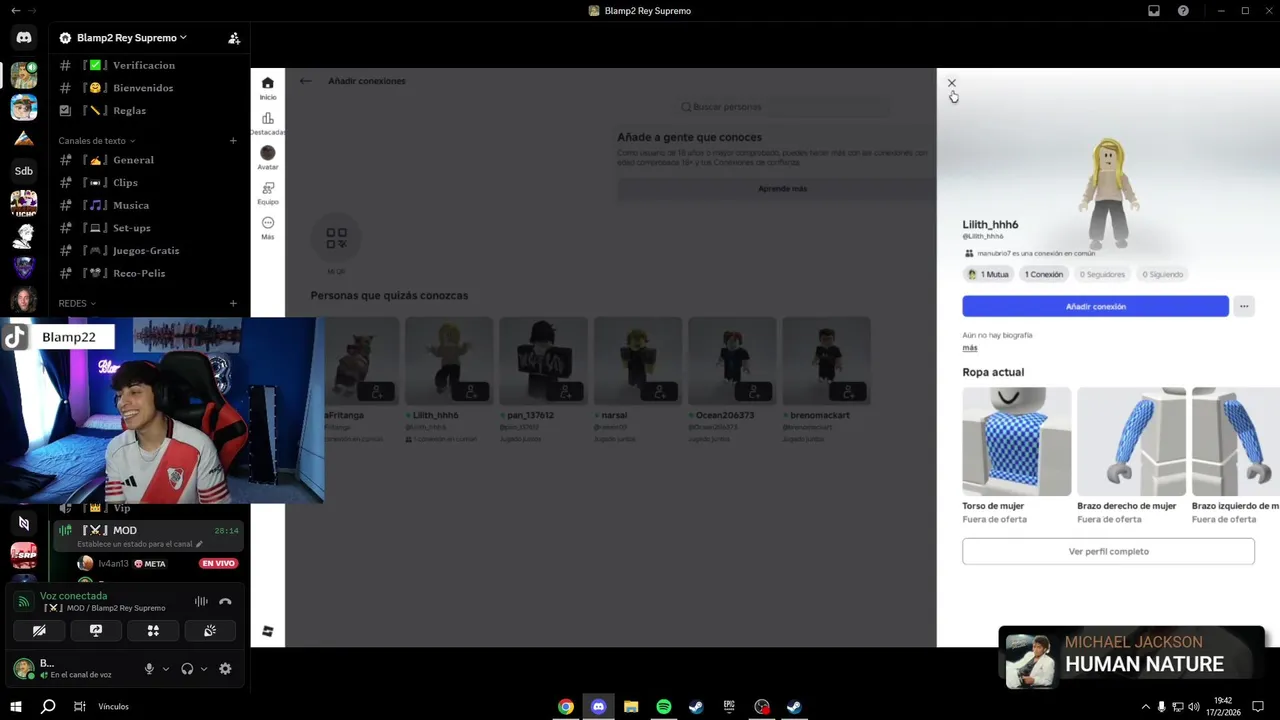Expand biography with más link

click(x=970, y=348)
